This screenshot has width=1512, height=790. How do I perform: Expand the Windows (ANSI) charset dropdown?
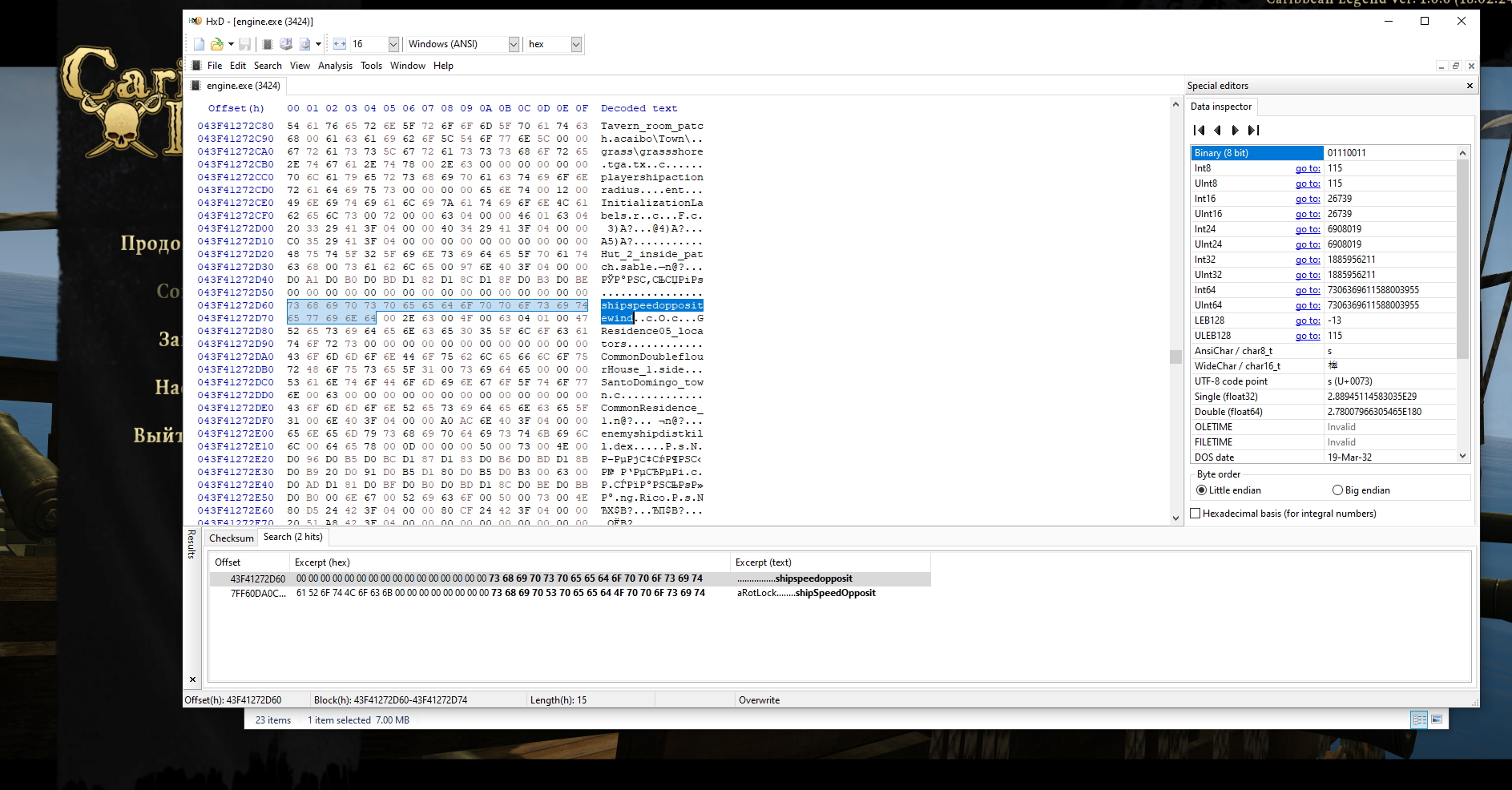click(x=514, y=44)
